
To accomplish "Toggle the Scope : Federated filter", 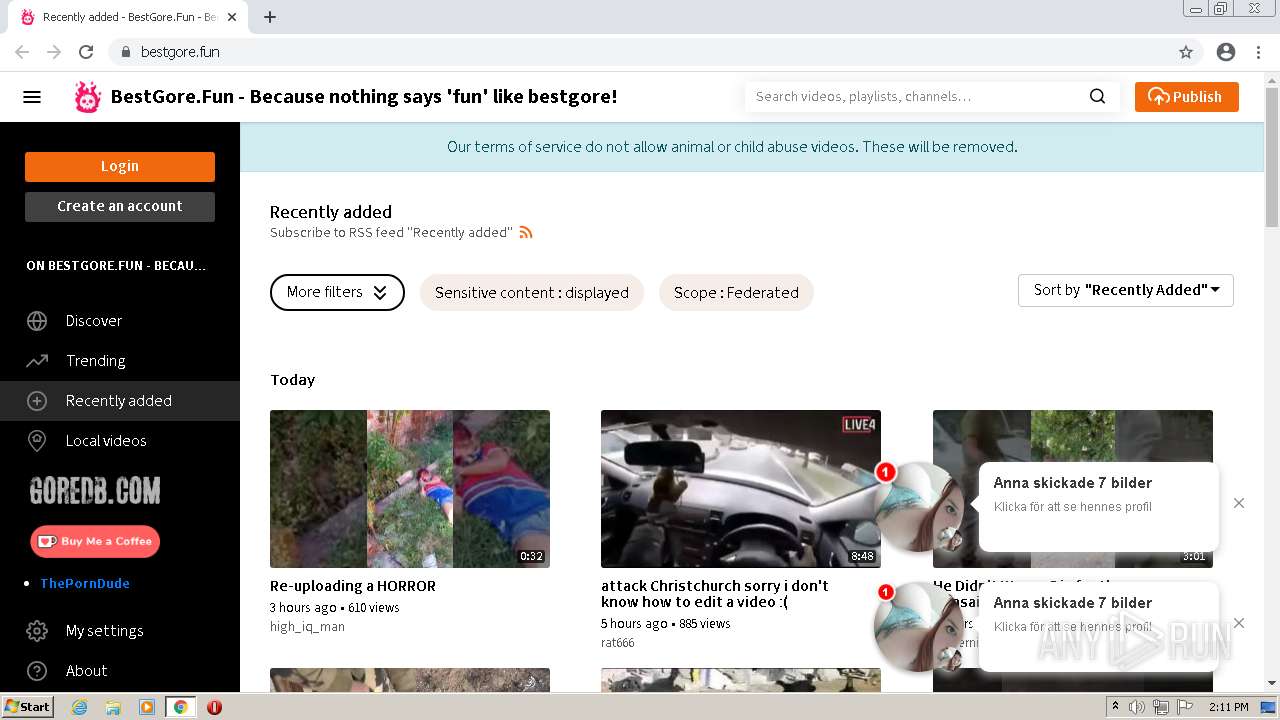I will click(736, 292).
